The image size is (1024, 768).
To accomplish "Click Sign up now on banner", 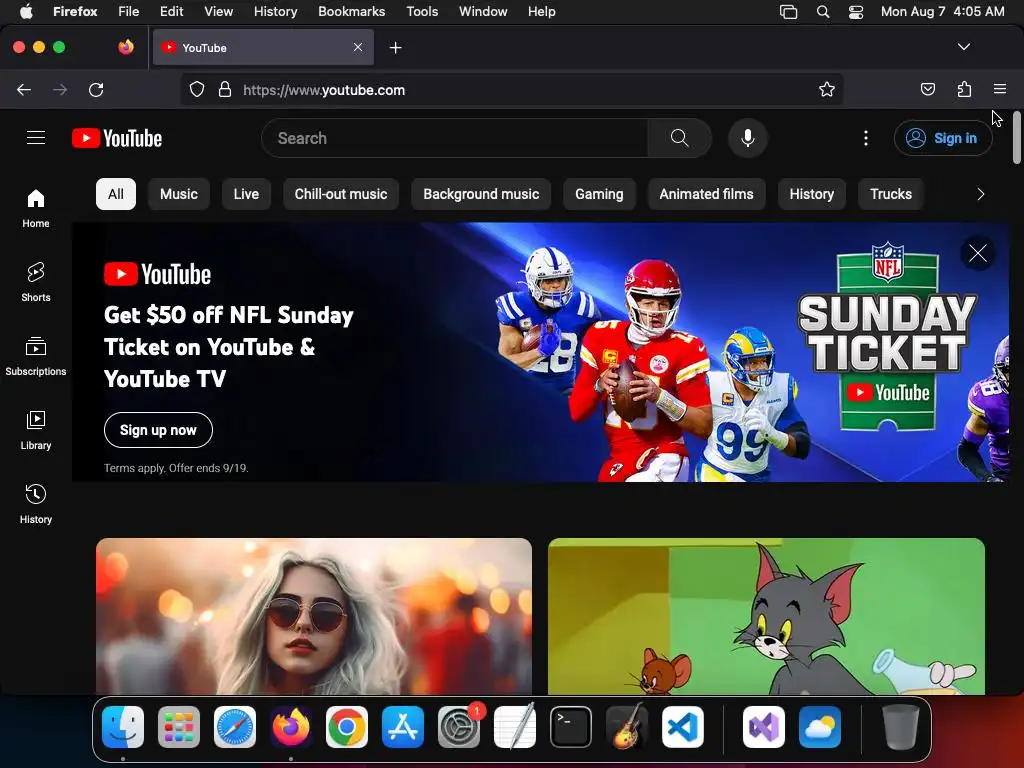I will click(x=158, y=430).
